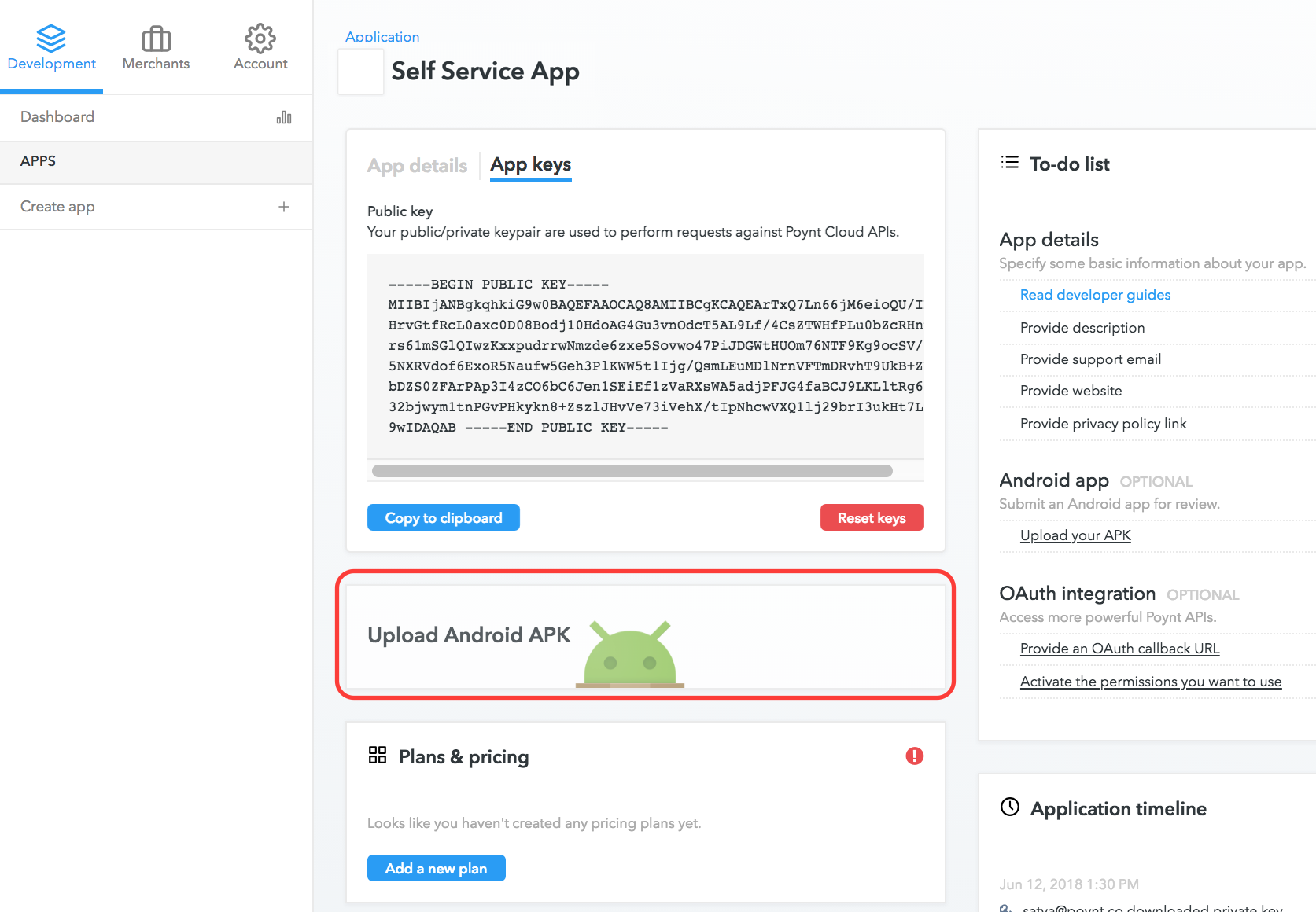Open the Development section icon
This screenshot has height=912, width=1316.
tap(51, 38)
